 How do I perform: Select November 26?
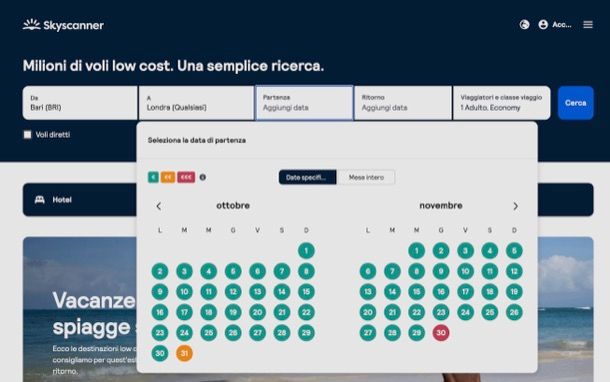[x=514, y=312]
